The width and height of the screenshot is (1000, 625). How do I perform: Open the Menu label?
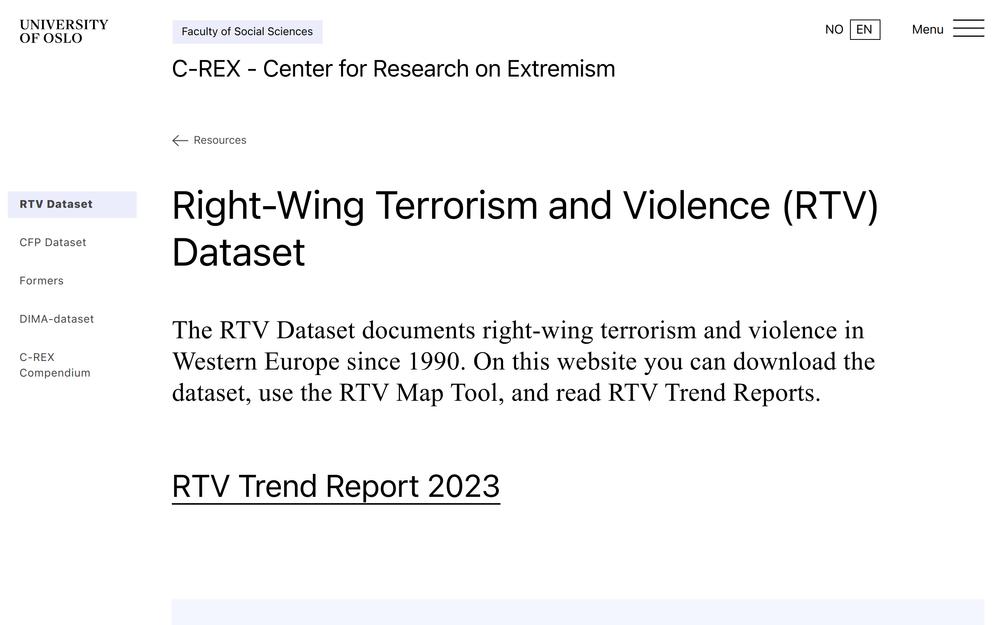(927, 29)
